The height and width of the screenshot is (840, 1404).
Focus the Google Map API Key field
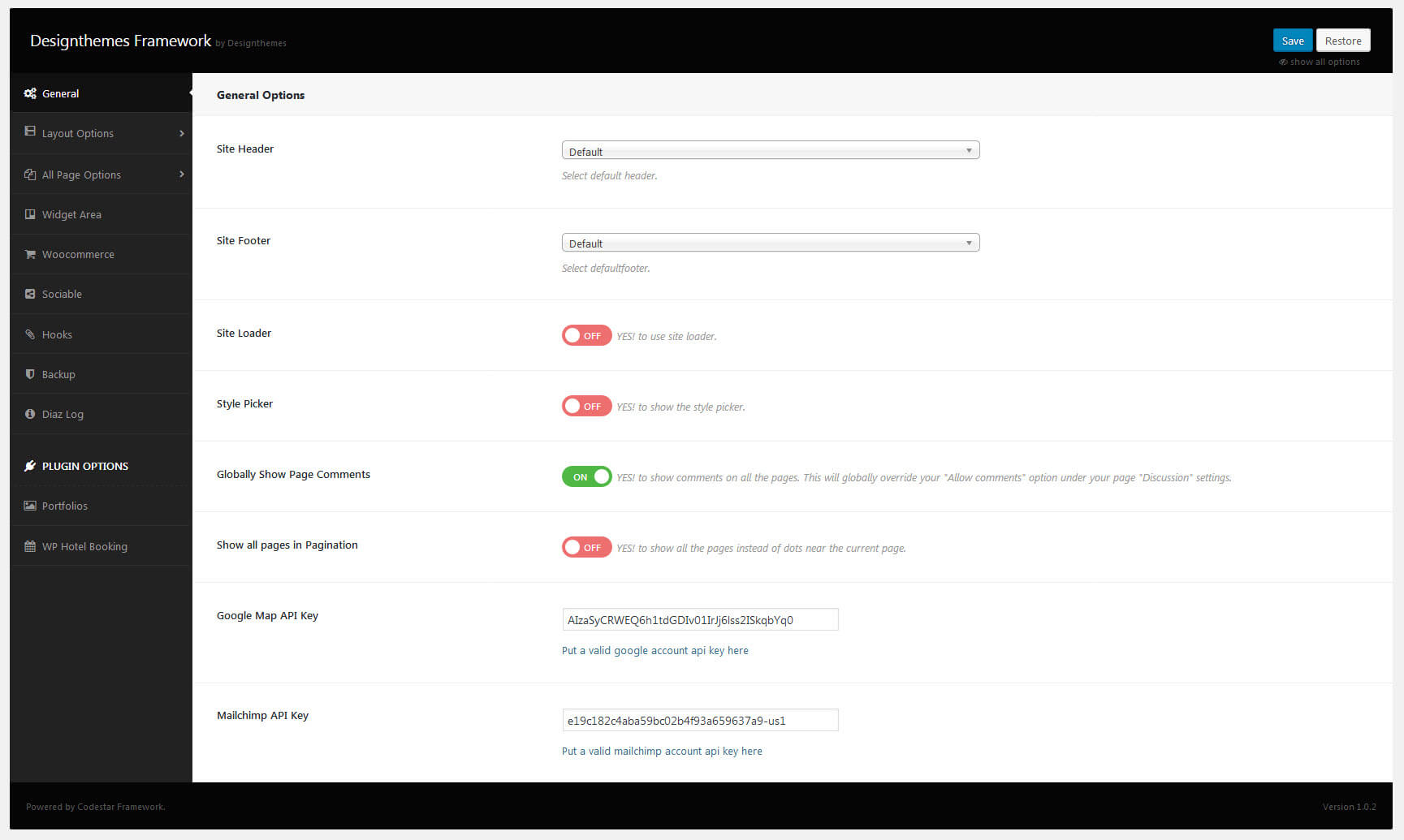click(x=700, y=619)
